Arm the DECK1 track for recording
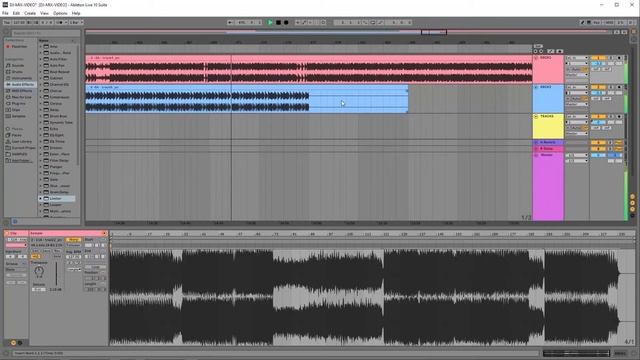Viewport: 640px width, 360px height. [619, 58]
